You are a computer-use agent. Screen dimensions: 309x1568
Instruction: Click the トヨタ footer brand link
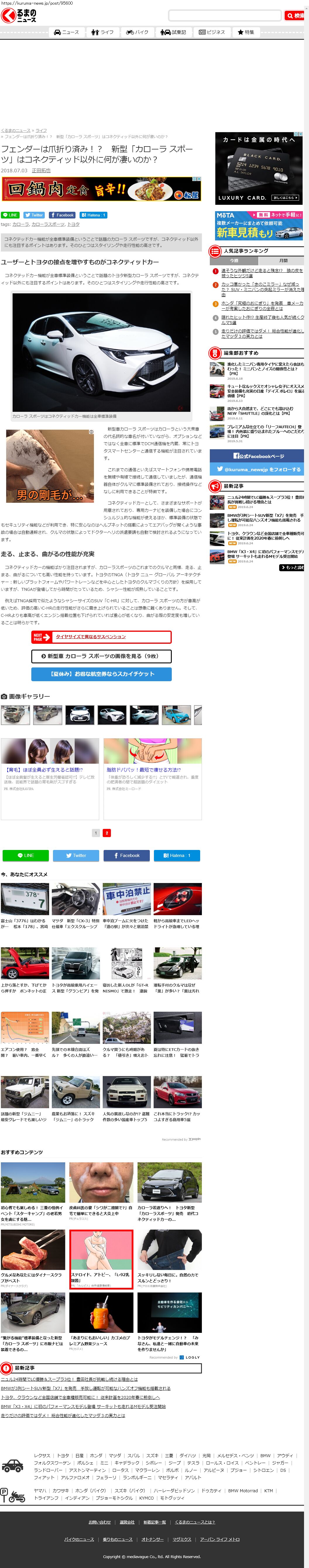[x=63, y=1455]
